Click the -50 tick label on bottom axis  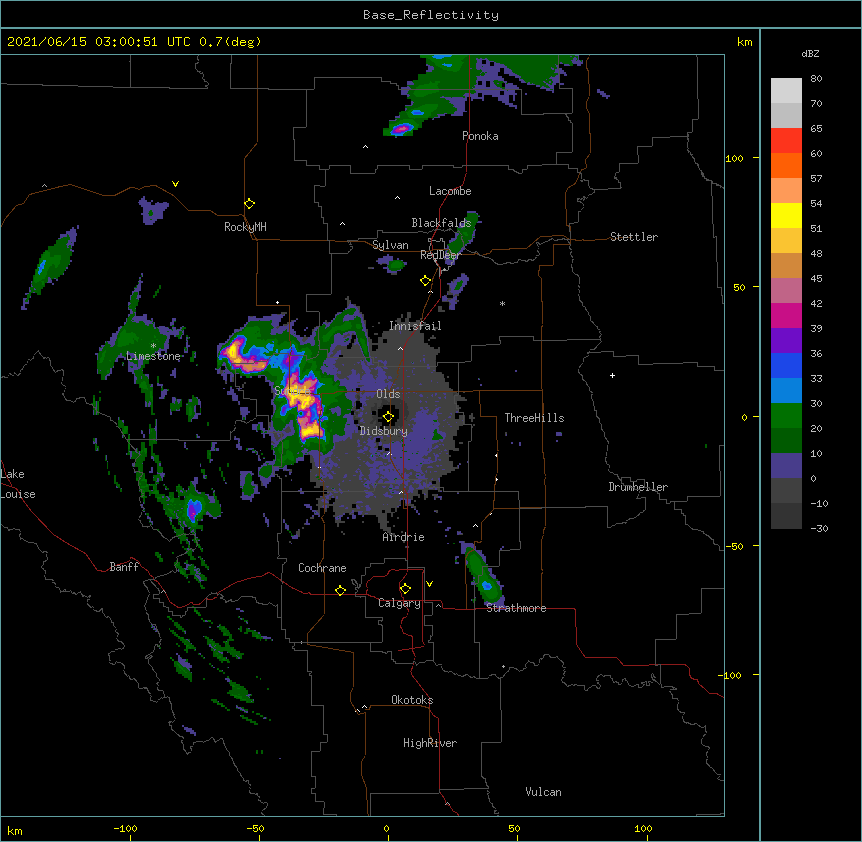255,828
